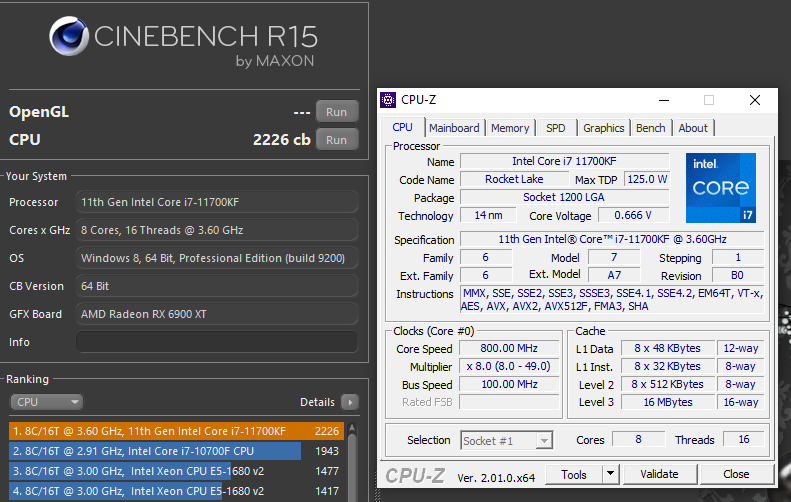Open the Memory tab in CPU-Z
Viewport: 791px width, 502px height.
click(x=509, y=128)
